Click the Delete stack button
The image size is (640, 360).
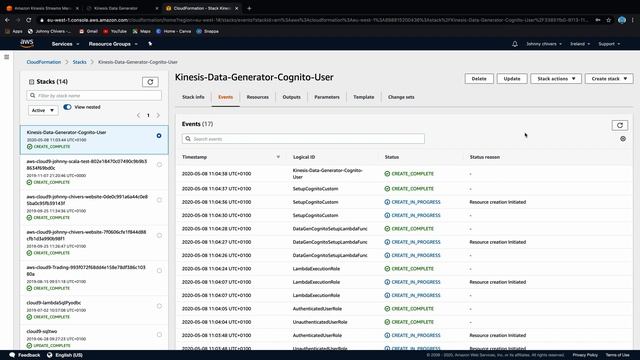pyautogui.click(x=479, y=79)
